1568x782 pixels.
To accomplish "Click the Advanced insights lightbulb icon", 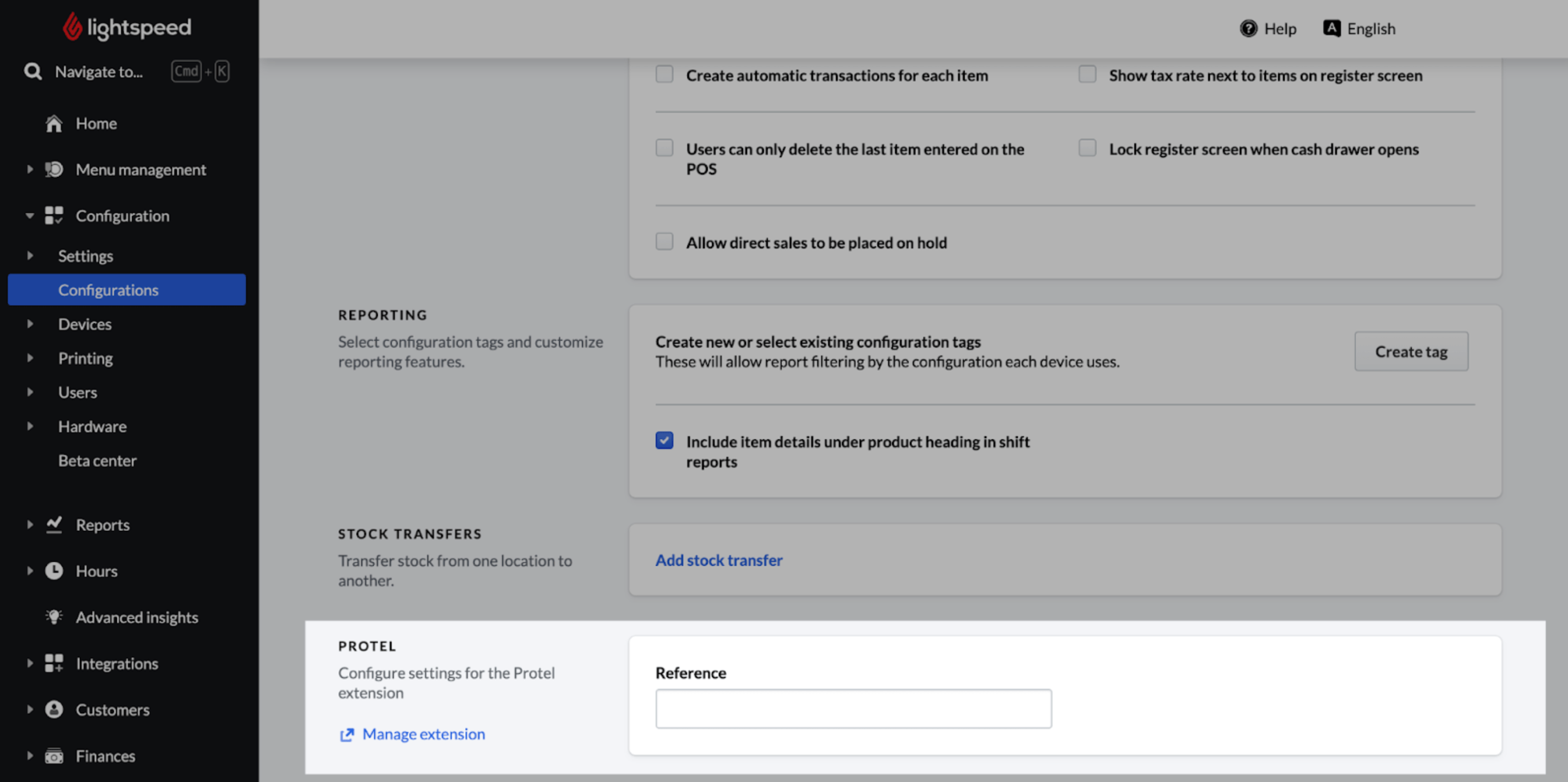I will click(x=54, y=617).
